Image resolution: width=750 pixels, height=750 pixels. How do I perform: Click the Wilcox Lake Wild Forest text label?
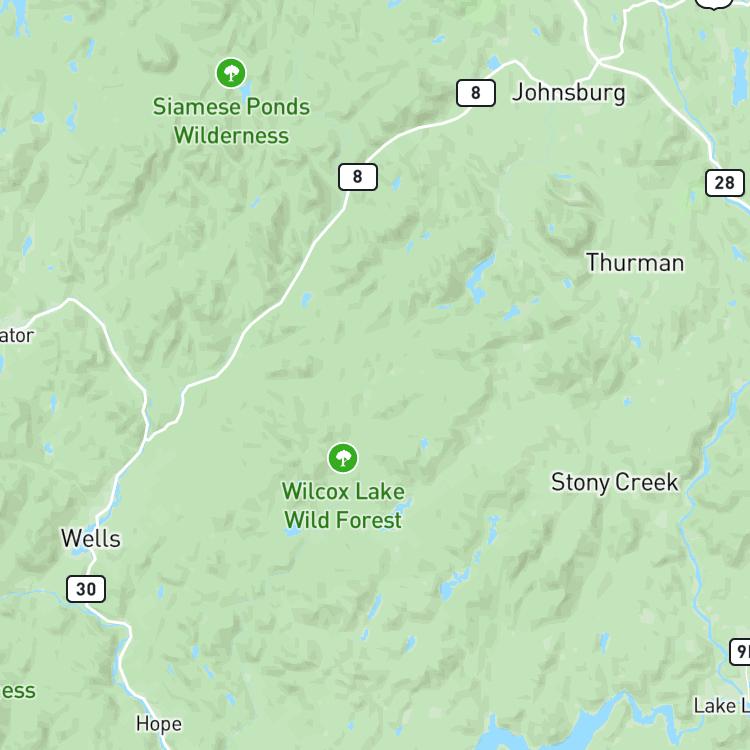pyautogui.click(x=343, y=506)
